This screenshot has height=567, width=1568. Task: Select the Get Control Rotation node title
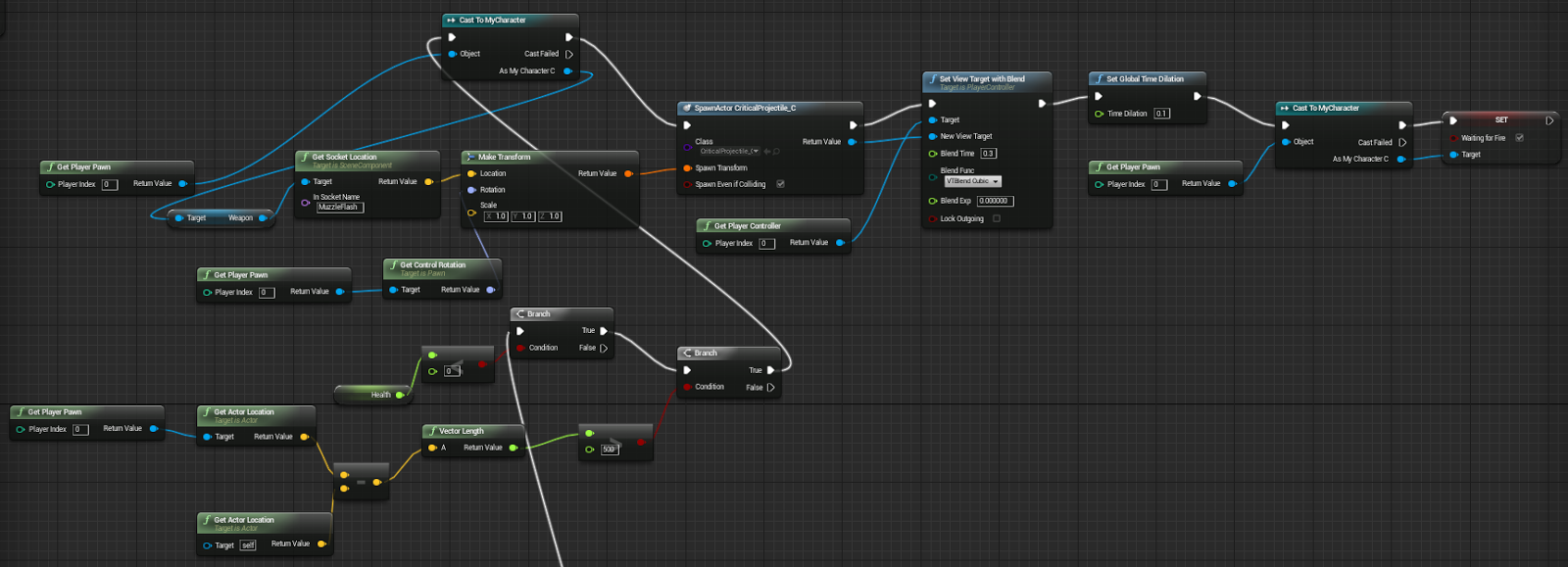[433, 264]
